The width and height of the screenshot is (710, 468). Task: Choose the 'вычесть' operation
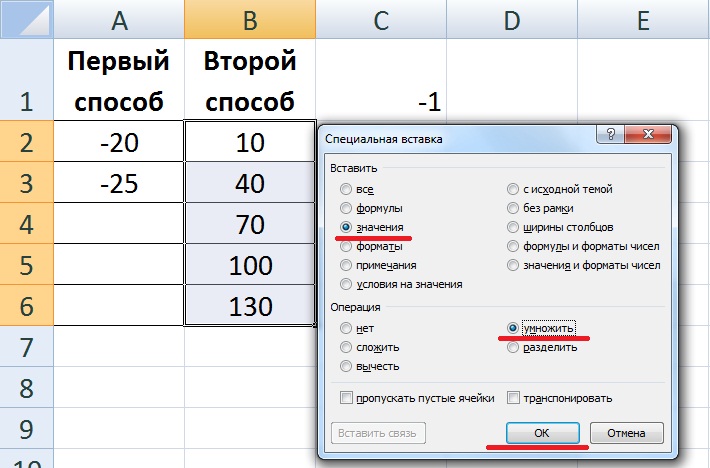346,366
